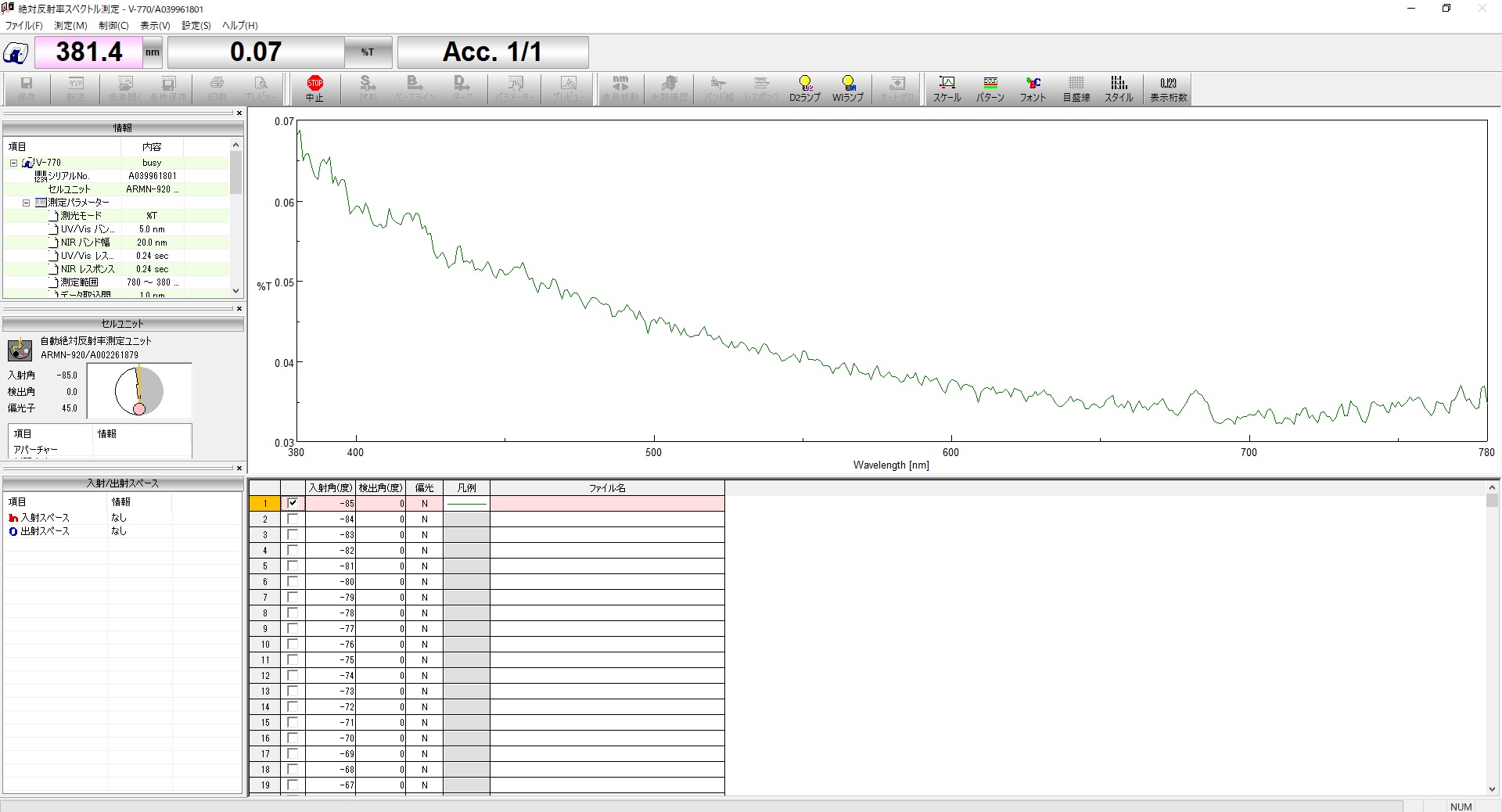Check the checkbox in row 4 (-82)
Viewport: 1502px width, 812px height.
click(293, 550)
